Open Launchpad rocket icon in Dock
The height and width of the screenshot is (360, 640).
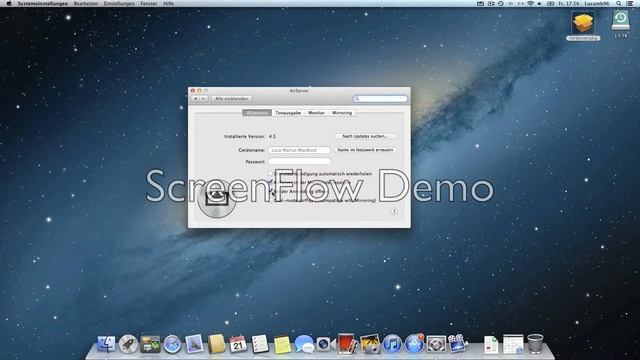pos(128,344)
